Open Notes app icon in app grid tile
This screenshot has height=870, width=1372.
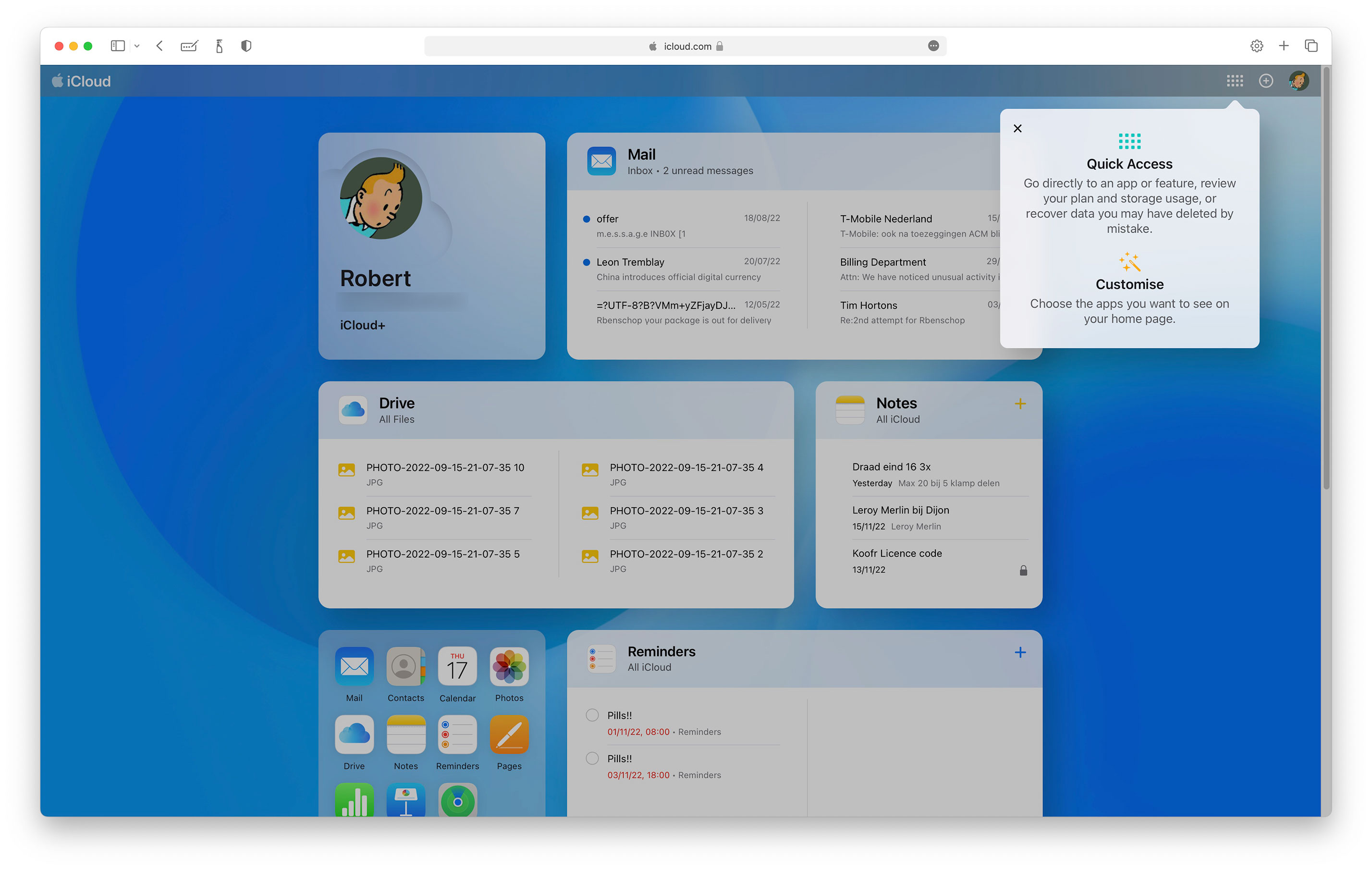click(x=405, y=734)
